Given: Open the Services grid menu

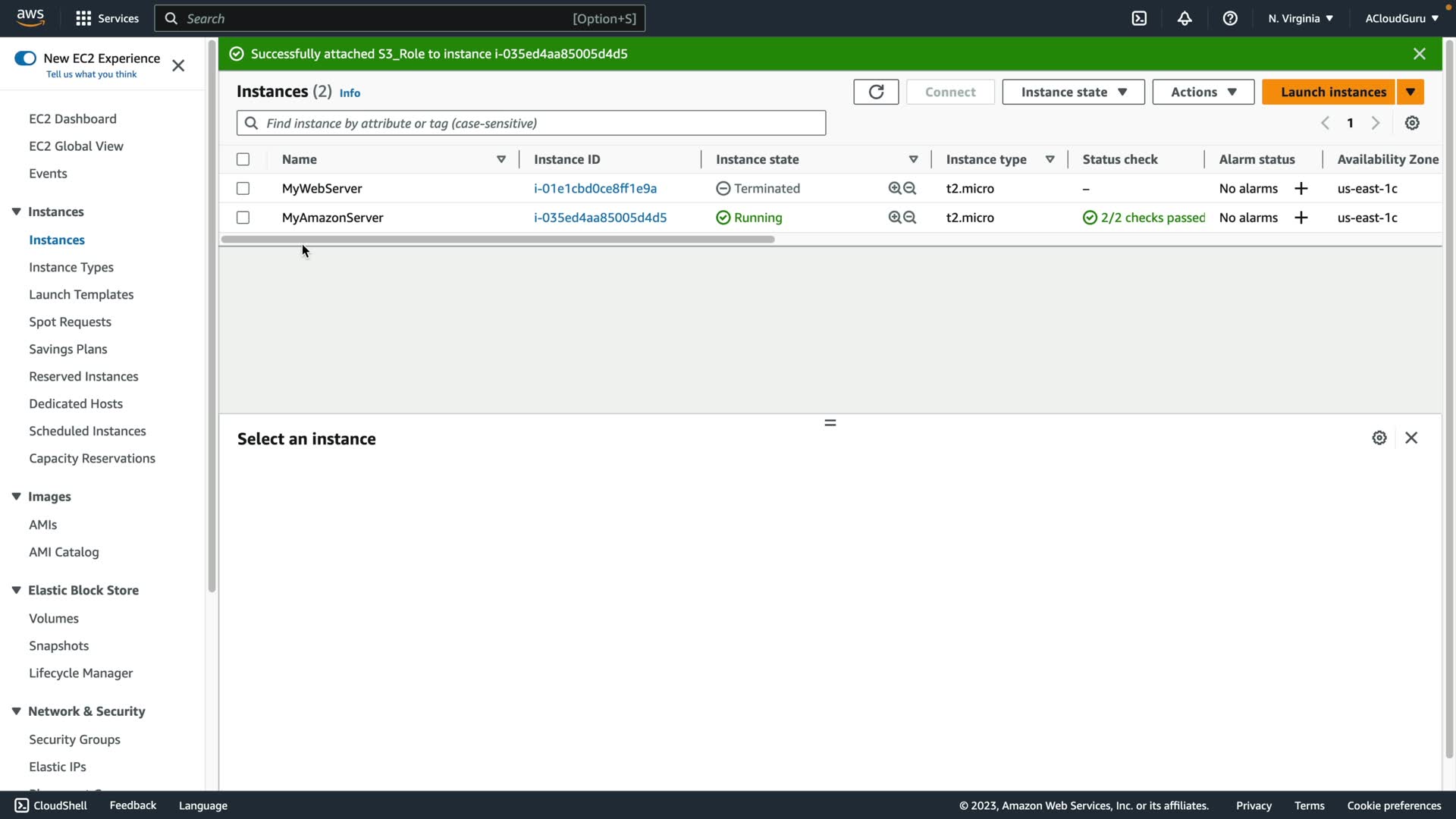Looking at the screenshot, I should point(83,18).
